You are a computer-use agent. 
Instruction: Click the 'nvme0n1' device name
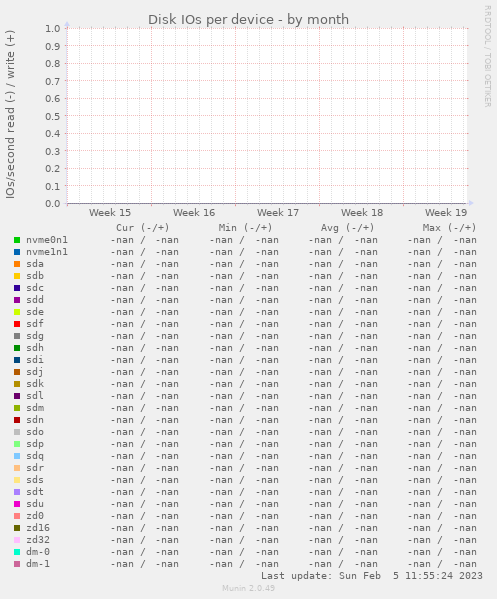[47, 240]
